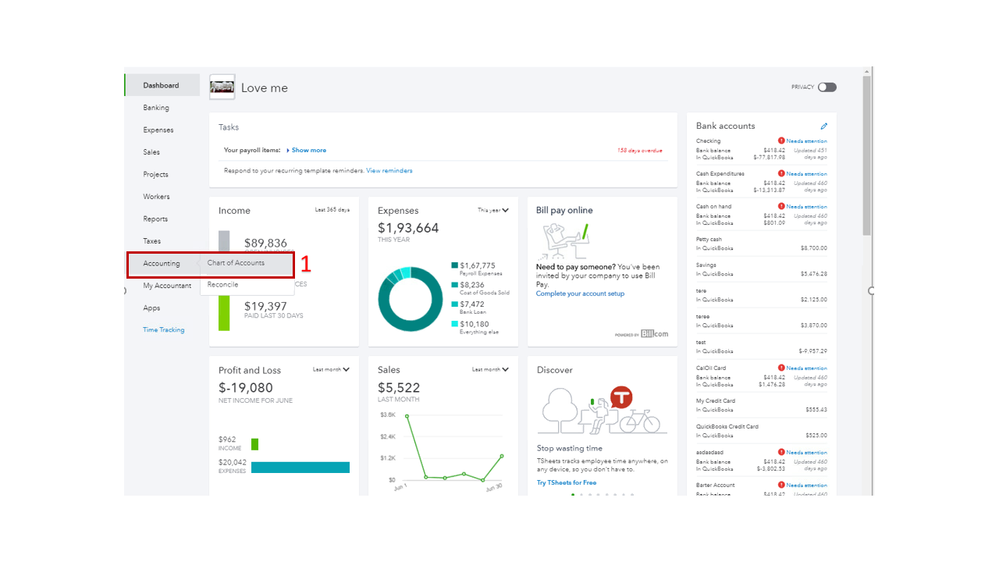999x562 pixels.
Task: Click the Payroll Expenses $1,67,775 legend swatch
Action: tap(454, 265)
